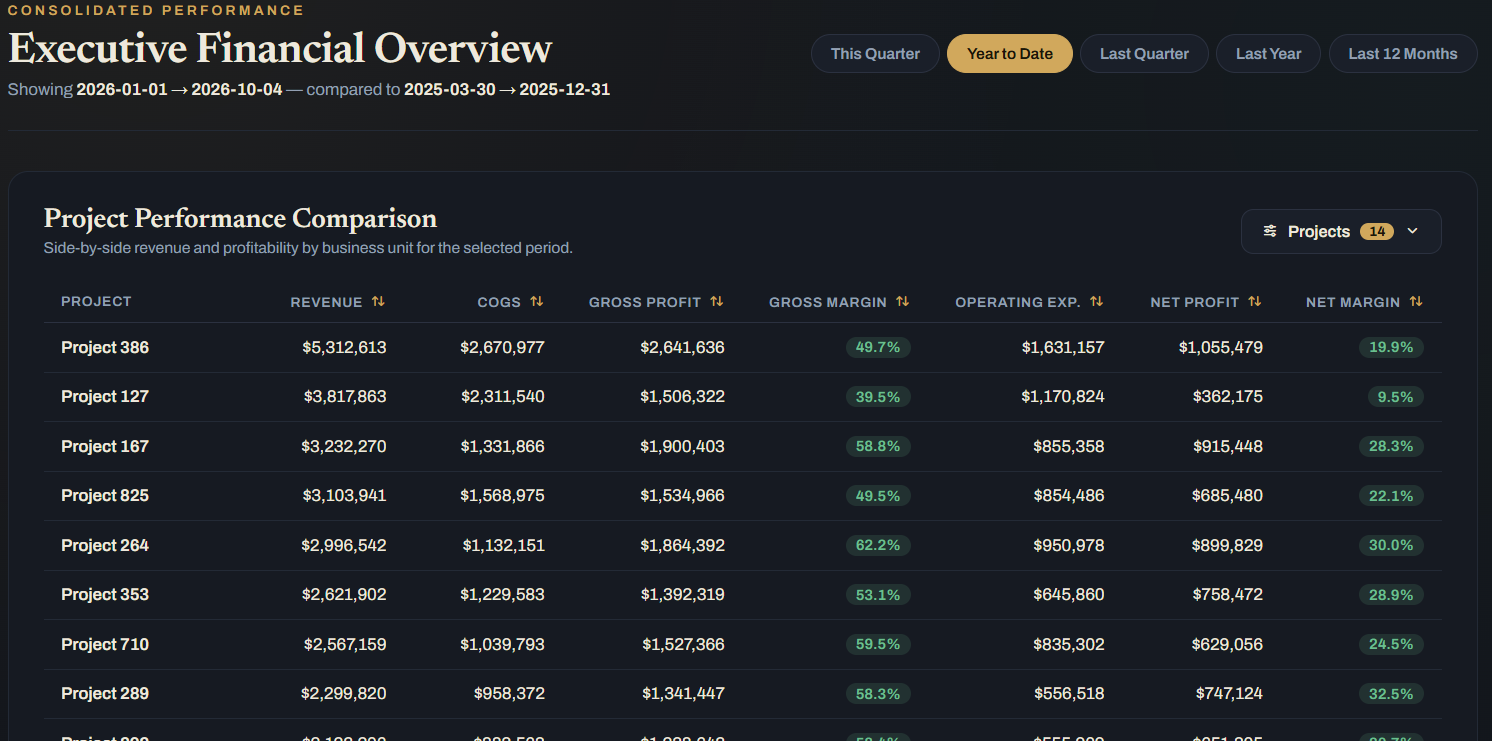
Task: Click net profit value $1,055,479
Action: [1221, 348]
